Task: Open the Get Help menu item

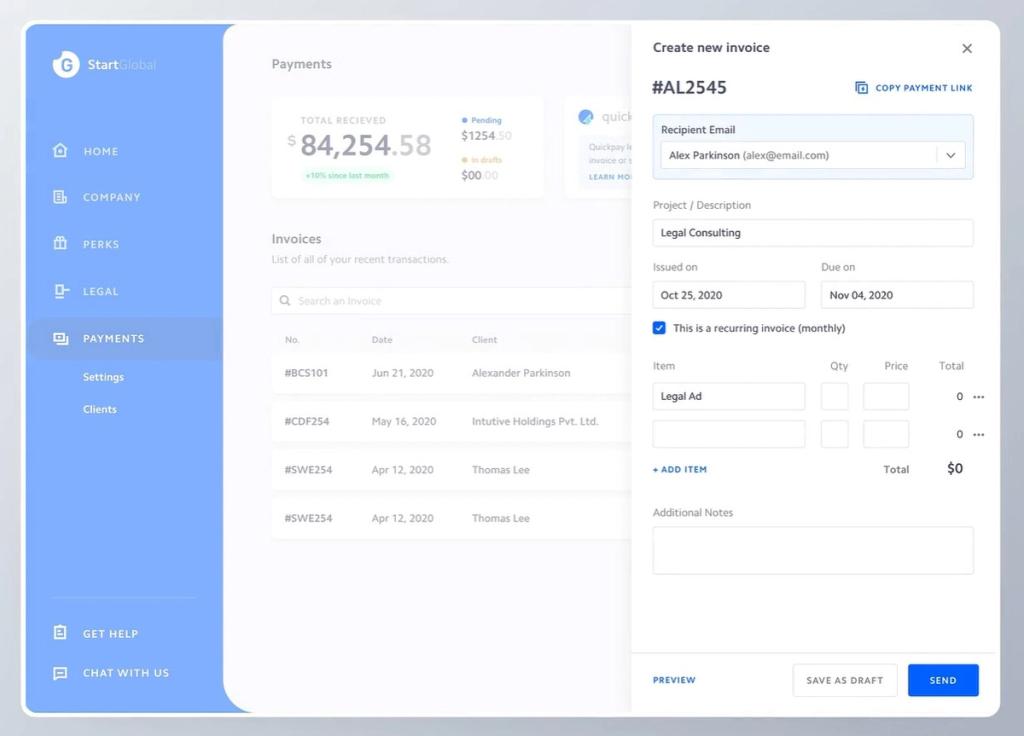Action: pos(110,633)
